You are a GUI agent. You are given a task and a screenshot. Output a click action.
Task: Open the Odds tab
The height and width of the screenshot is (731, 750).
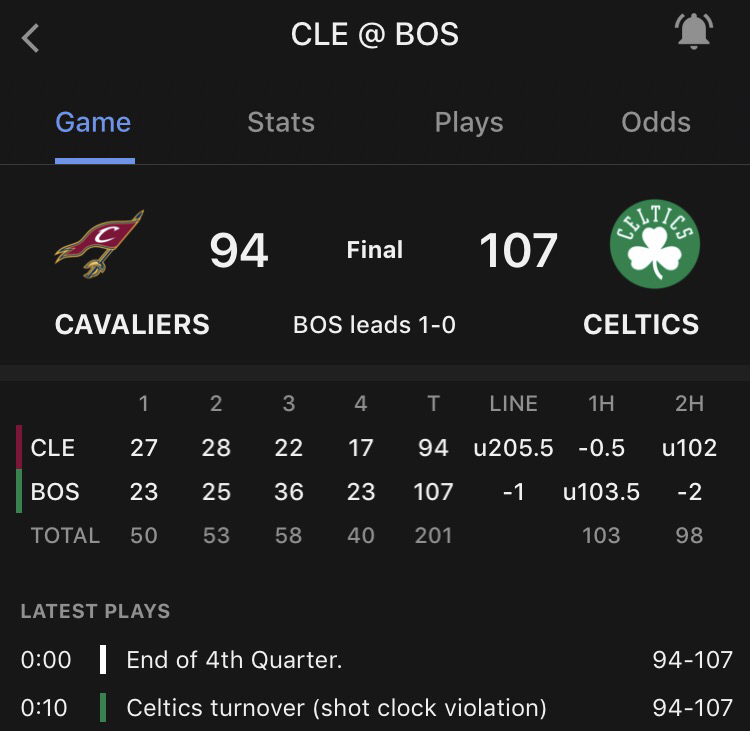click(656, 122)
